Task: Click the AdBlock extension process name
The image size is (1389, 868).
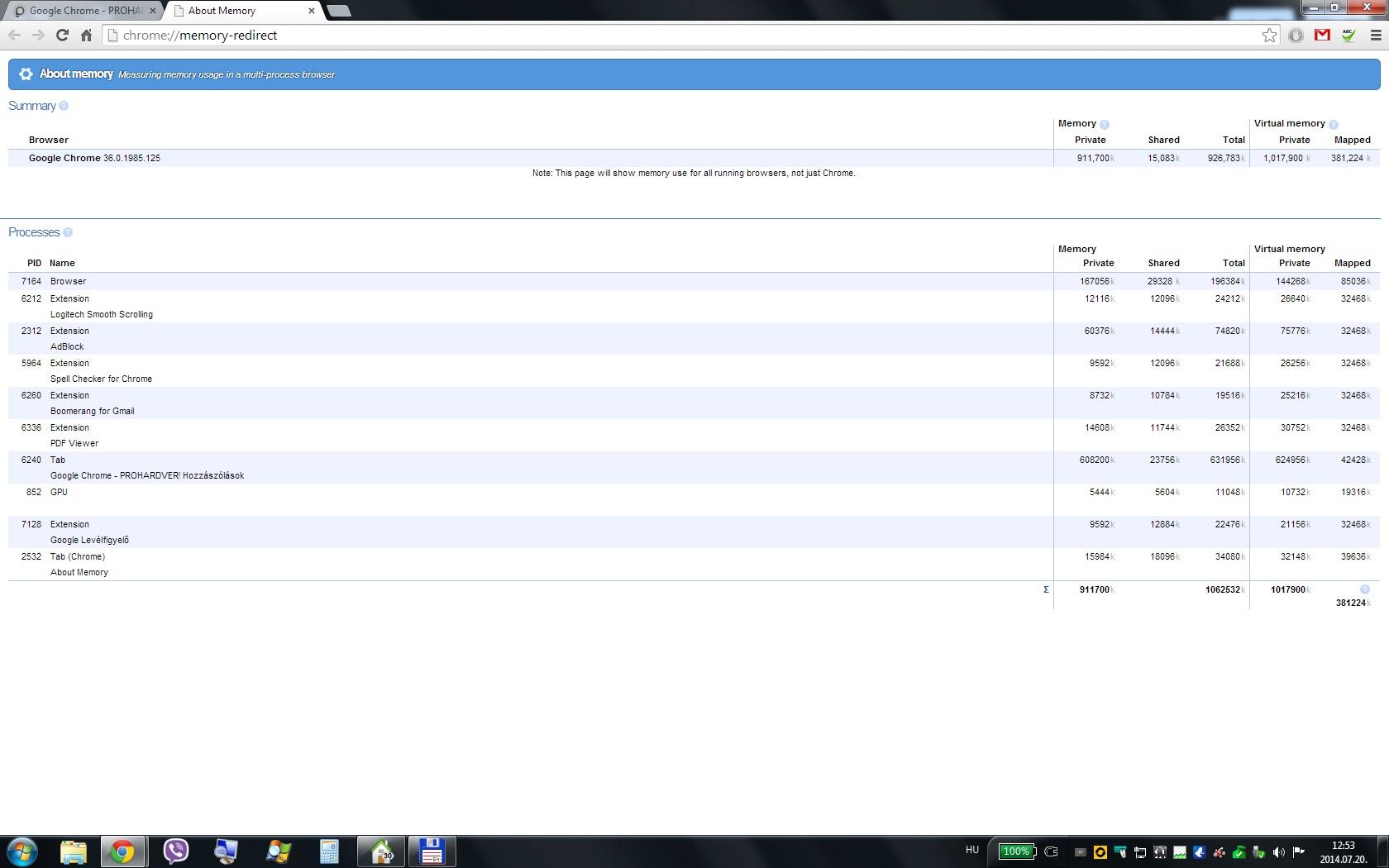Action: click(x=67, y=346)
